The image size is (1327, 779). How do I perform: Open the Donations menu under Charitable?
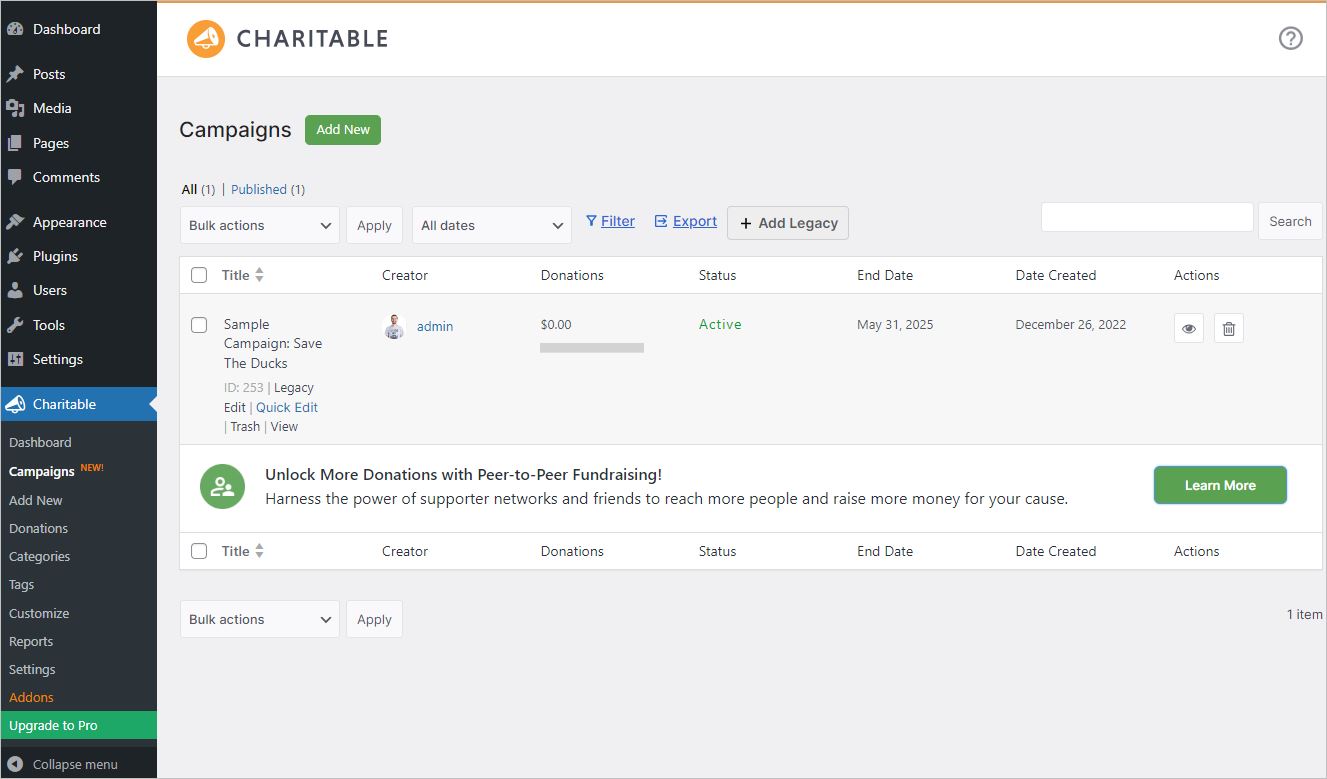pos(38,528)
